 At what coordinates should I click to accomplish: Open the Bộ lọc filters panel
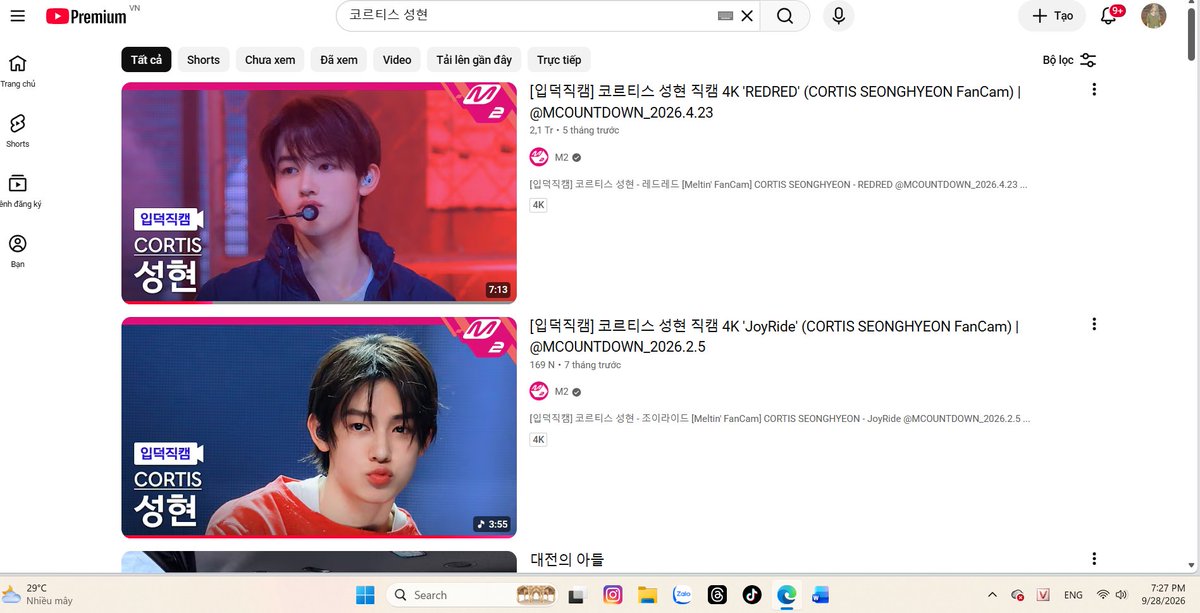pyautogui.click(x=1069, y=60)
